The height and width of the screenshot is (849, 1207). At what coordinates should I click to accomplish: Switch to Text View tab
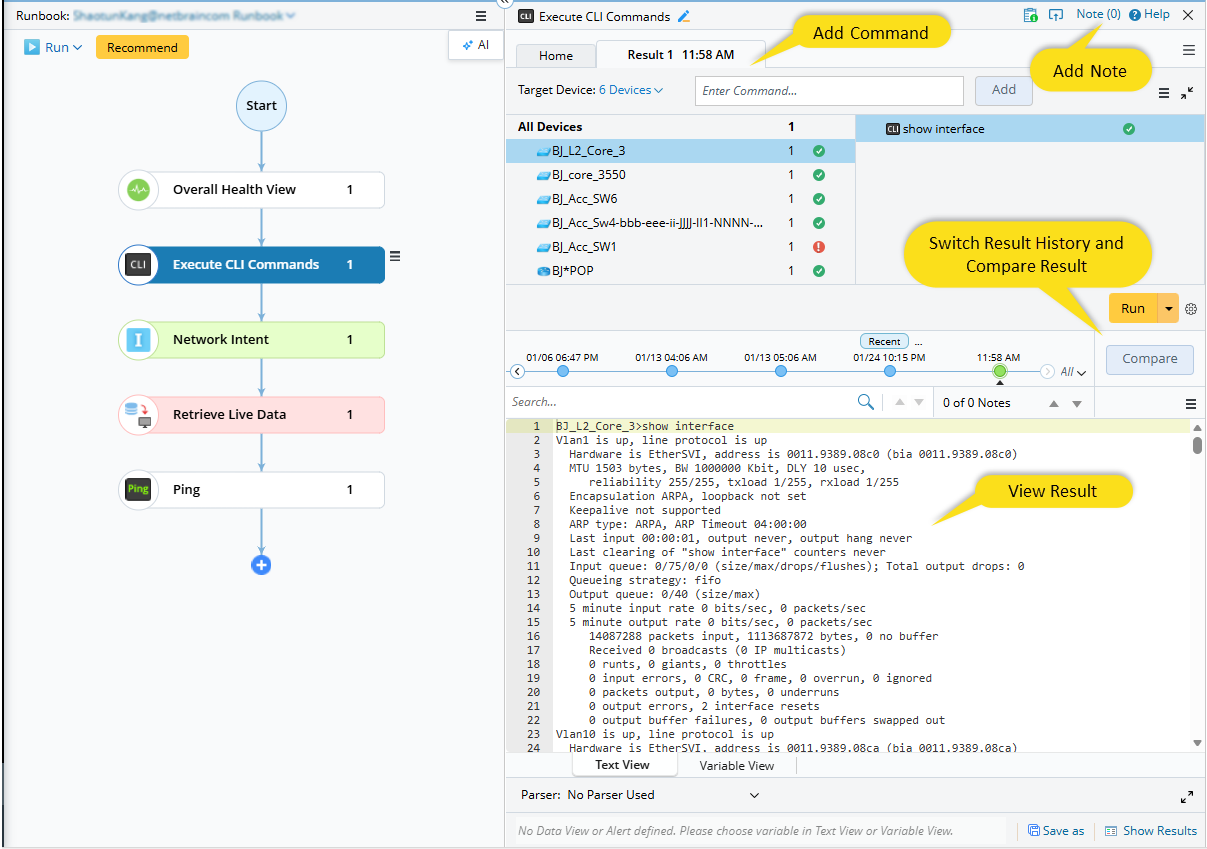[x=623, y=765]
